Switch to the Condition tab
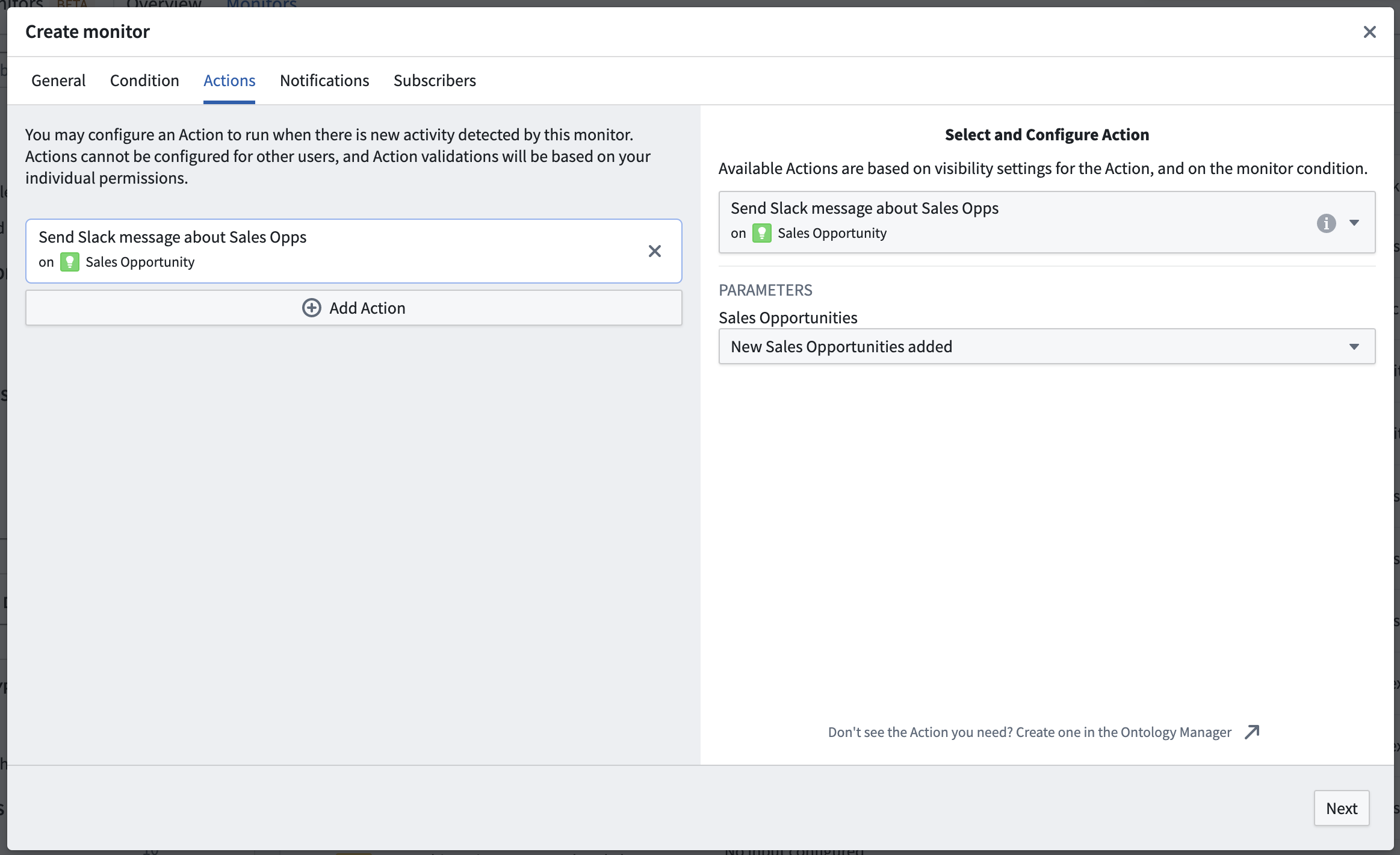This screenshot has height=855, width=1400. (x=144, y=81)
